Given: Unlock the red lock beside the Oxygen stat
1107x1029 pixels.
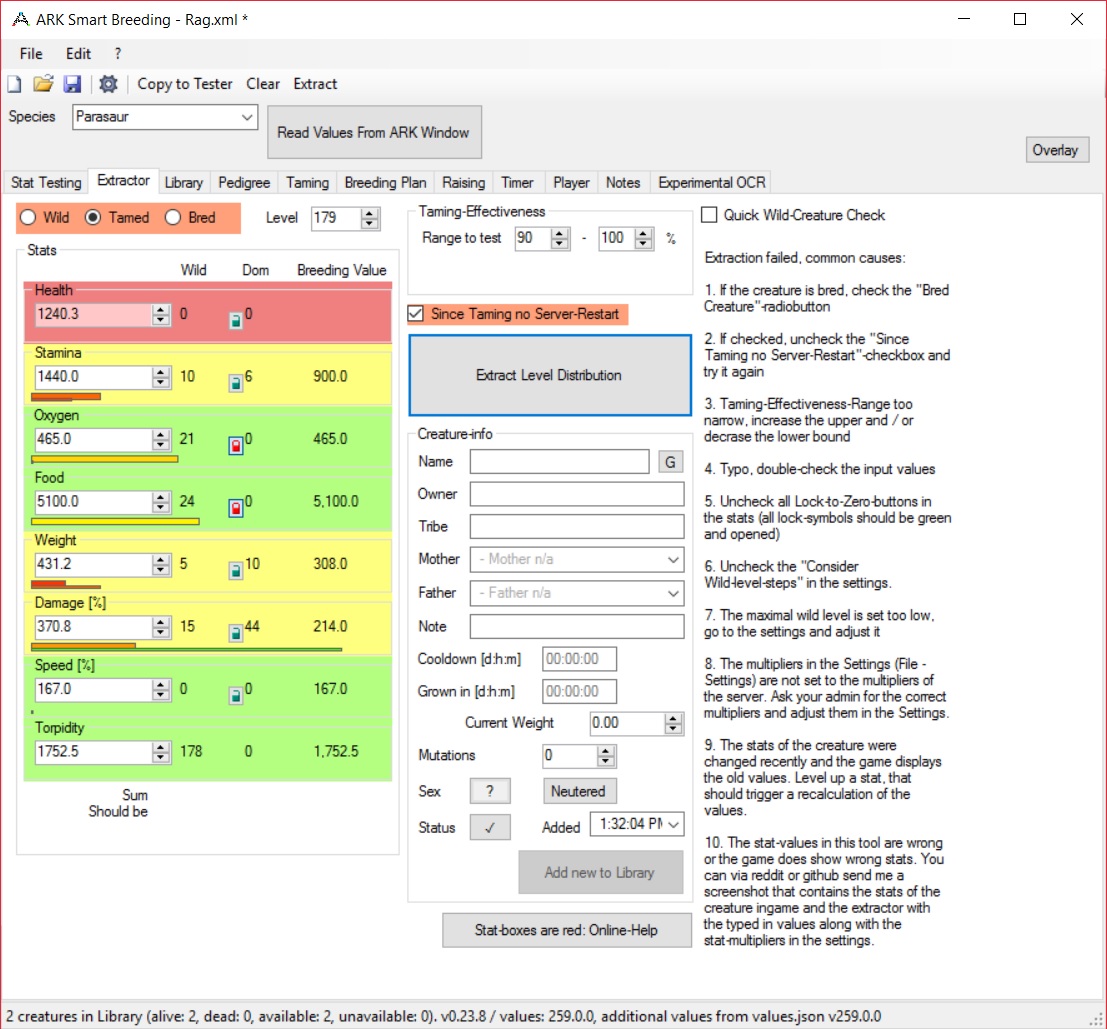Looking at the screenshot, I should [237, 445].
